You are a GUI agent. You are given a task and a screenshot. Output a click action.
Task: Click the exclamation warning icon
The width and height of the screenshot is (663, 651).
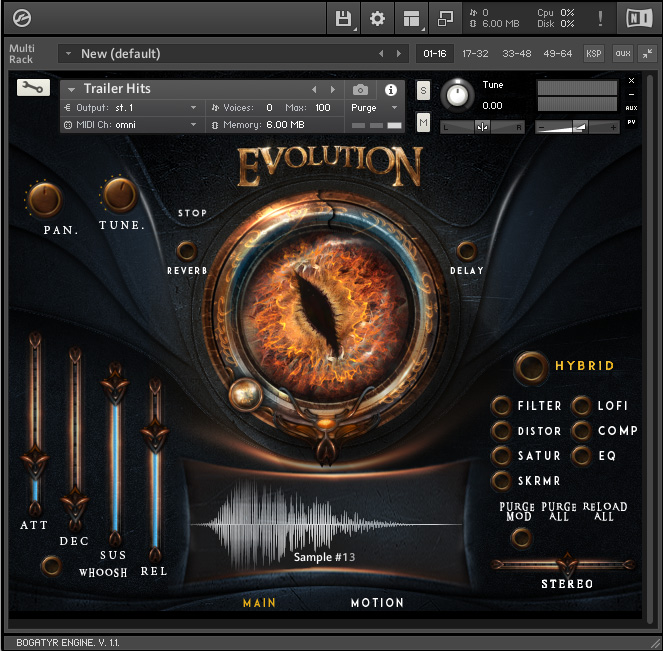[600, 18]
